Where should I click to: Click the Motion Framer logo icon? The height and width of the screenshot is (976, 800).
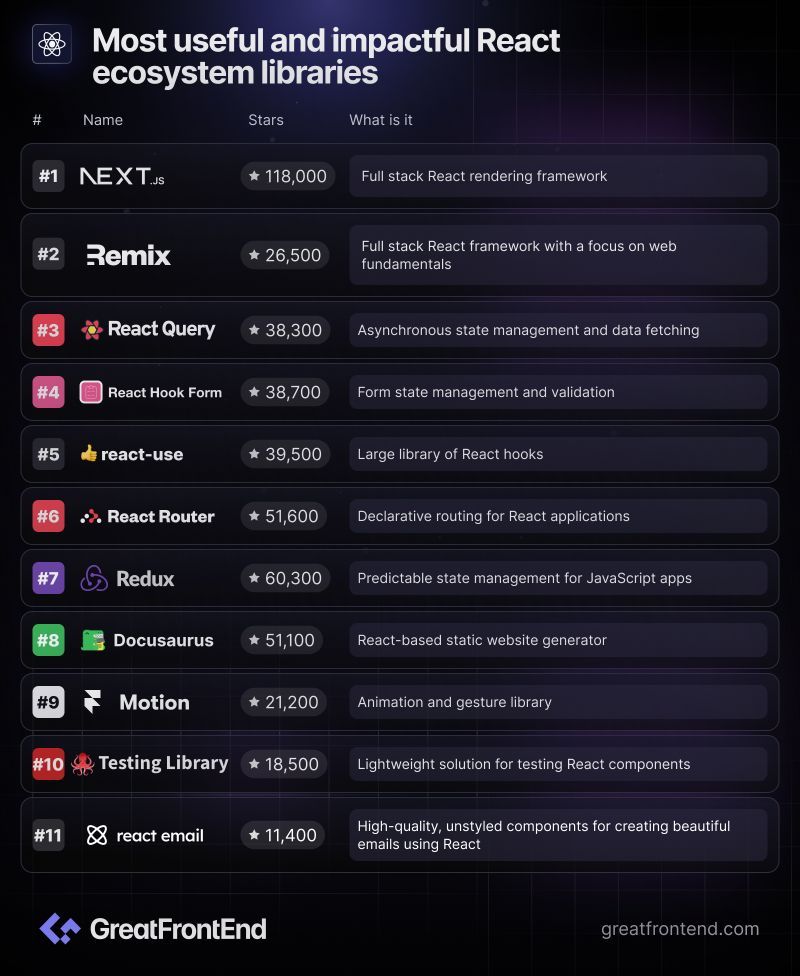[x=93, y=702]
